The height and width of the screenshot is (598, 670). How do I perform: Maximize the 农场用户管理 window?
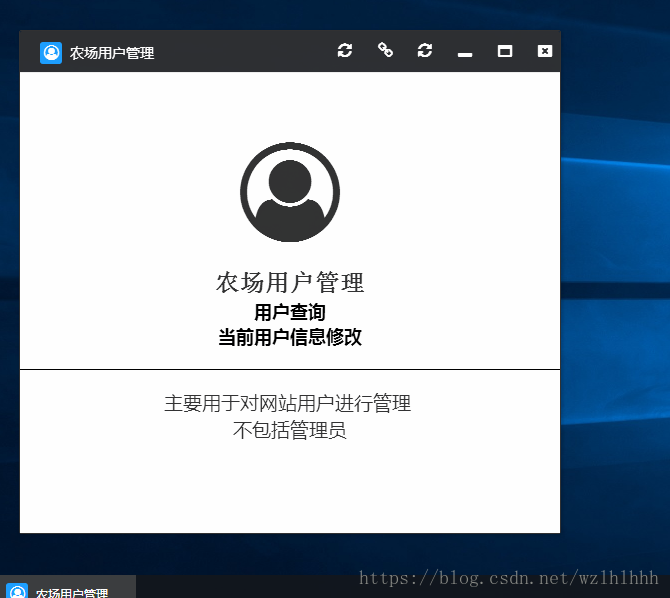point(505,51)
